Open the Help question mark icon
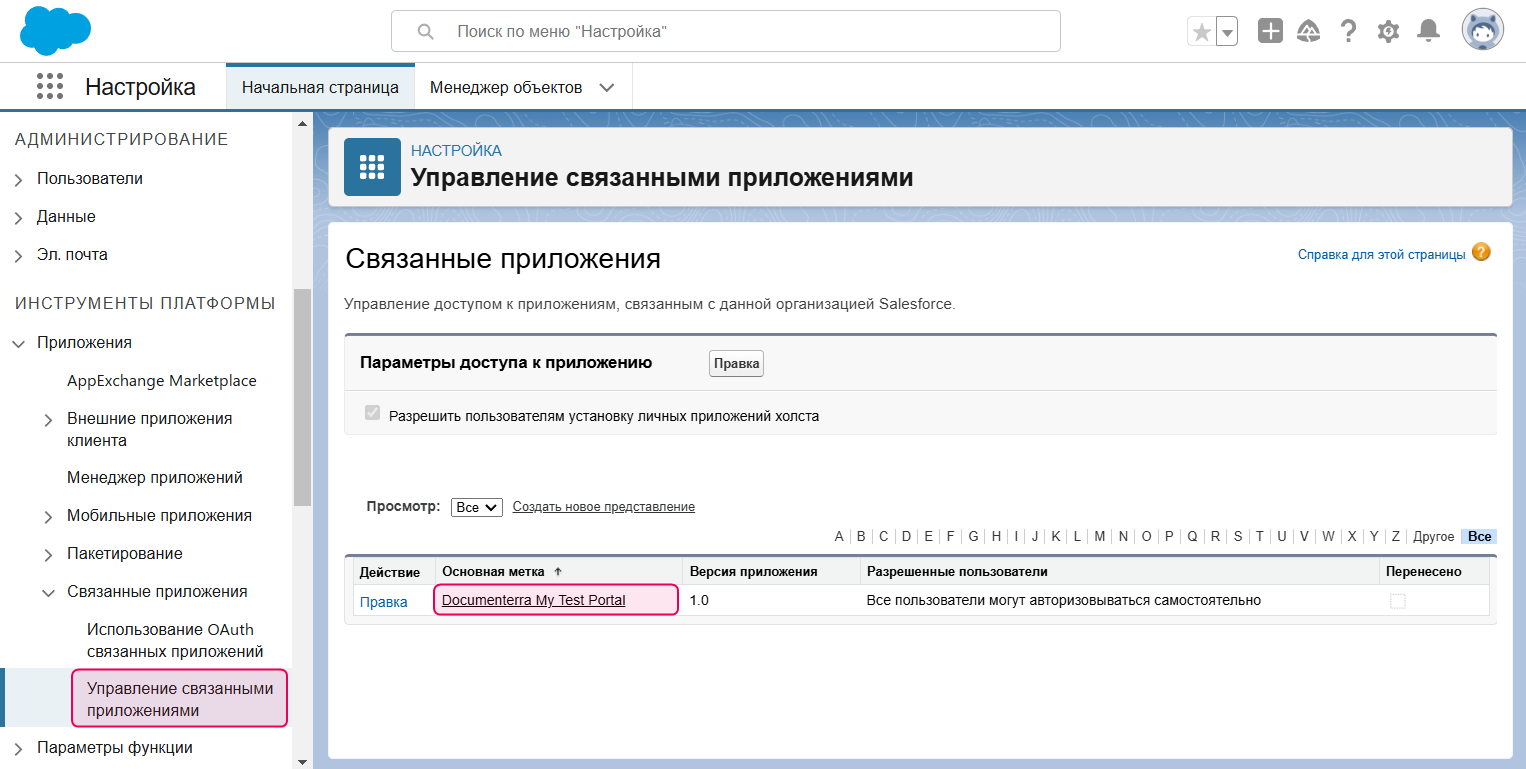 (x=1348, y=30)
